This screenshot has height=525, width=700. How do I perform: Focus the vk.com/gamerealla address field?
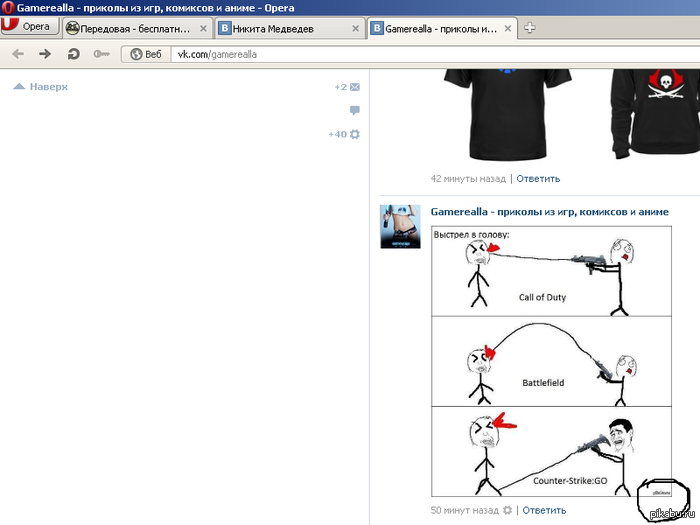pyautogui.click(x=435, y=54)
